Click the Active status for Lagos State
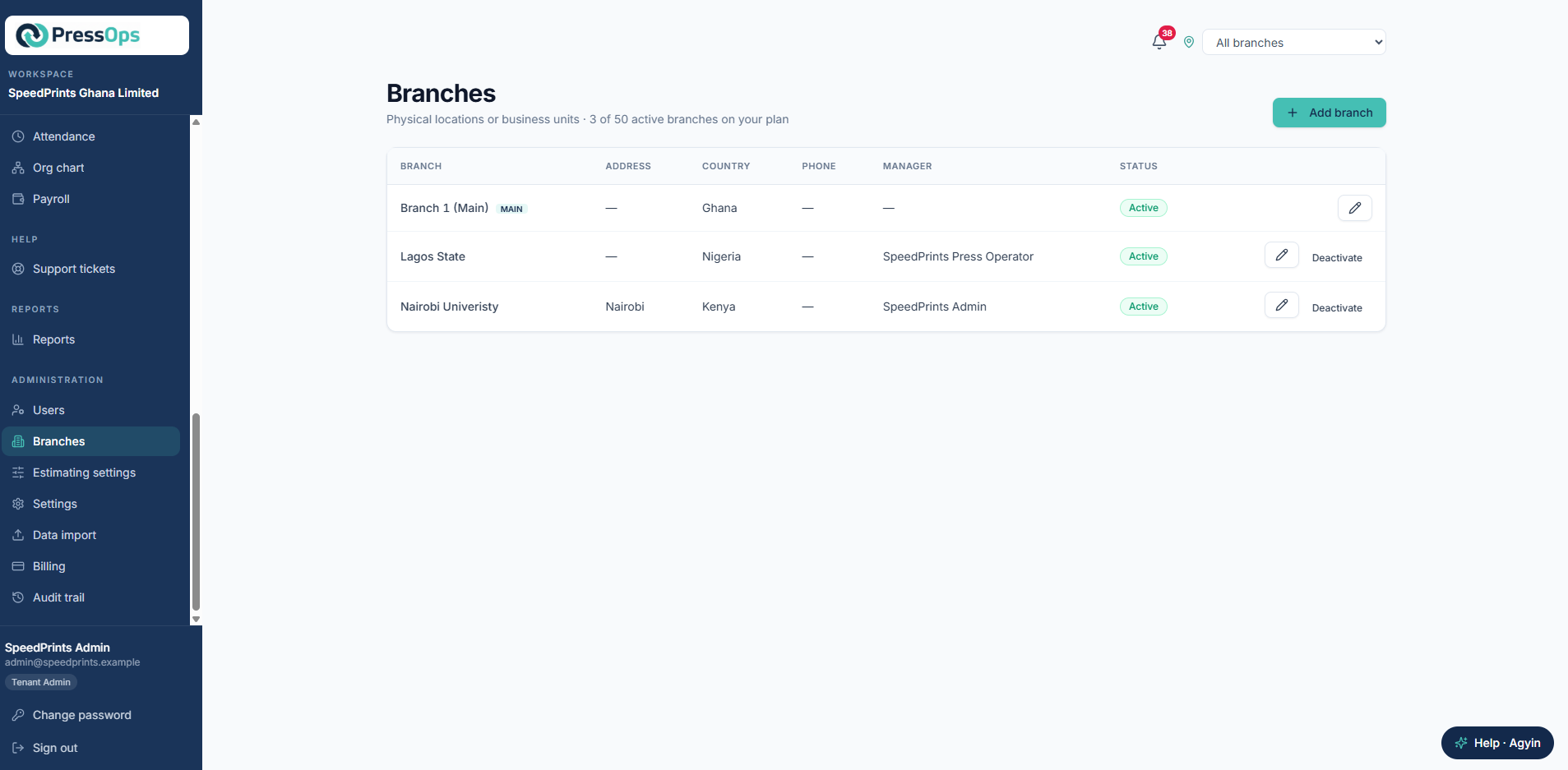The height and width of the screenshot is (770, 1568). click(1143, 256)
